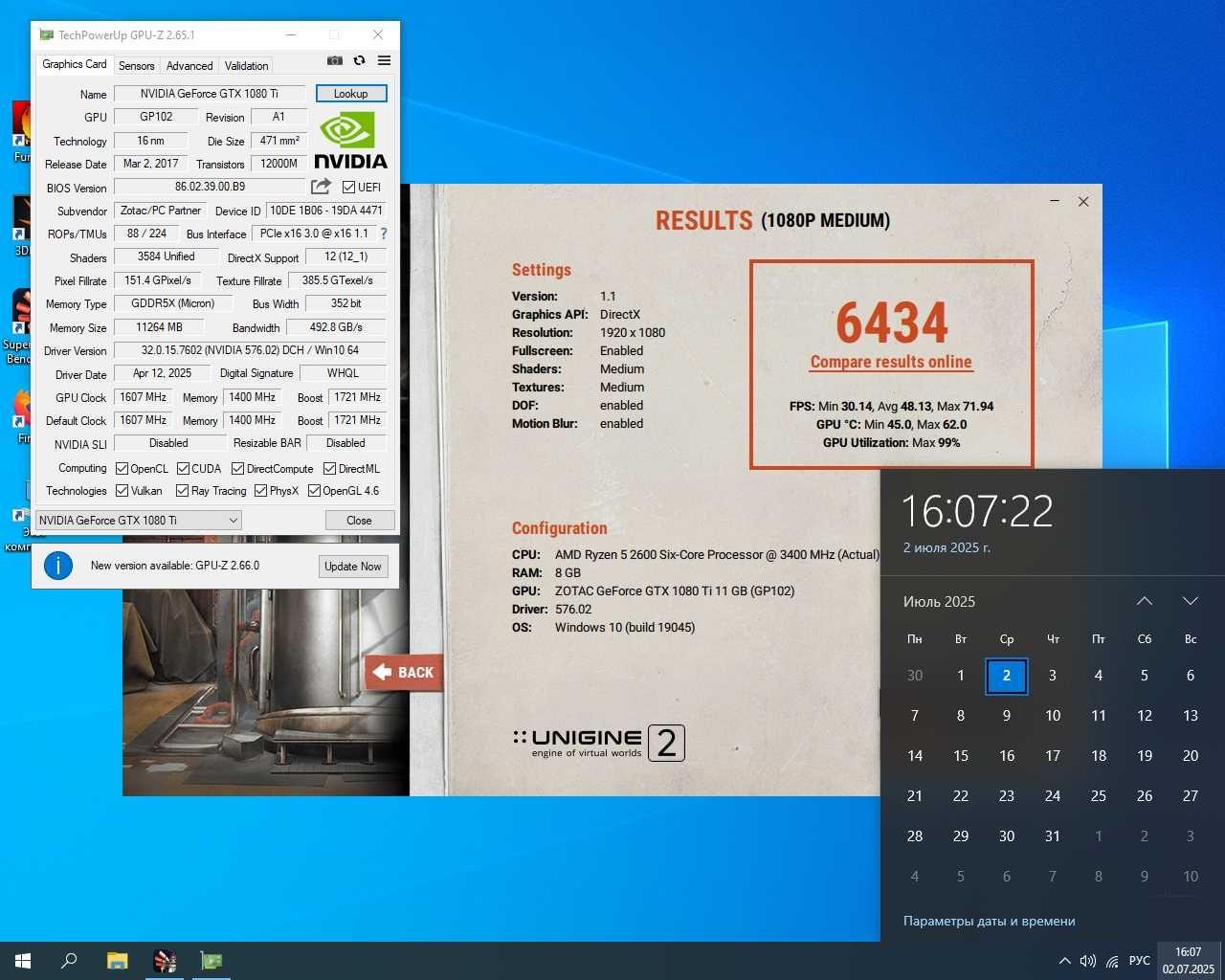This screenshot has height=980, width=1225.
Task: Click the bus interface question mark
Action: (384, 234)
